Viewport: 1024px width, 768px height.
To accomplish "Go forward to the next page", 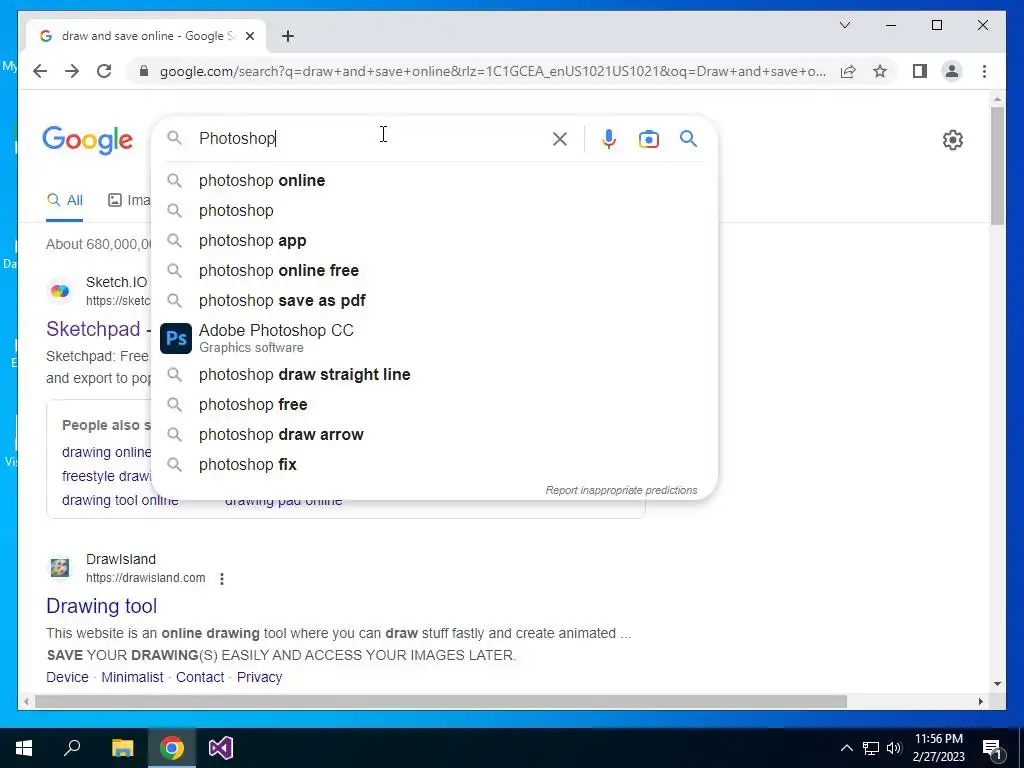I will [72, 71].
